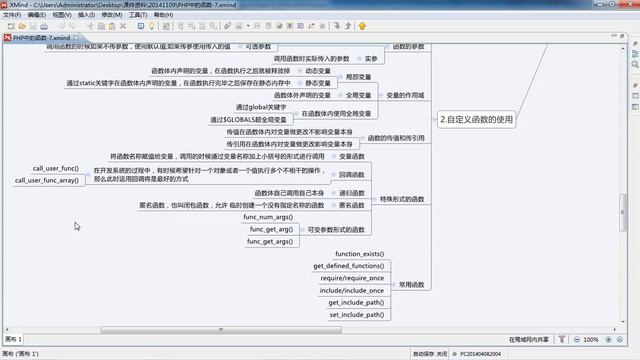
Task: Select the require/require_once node
Action: pos(352,278)
